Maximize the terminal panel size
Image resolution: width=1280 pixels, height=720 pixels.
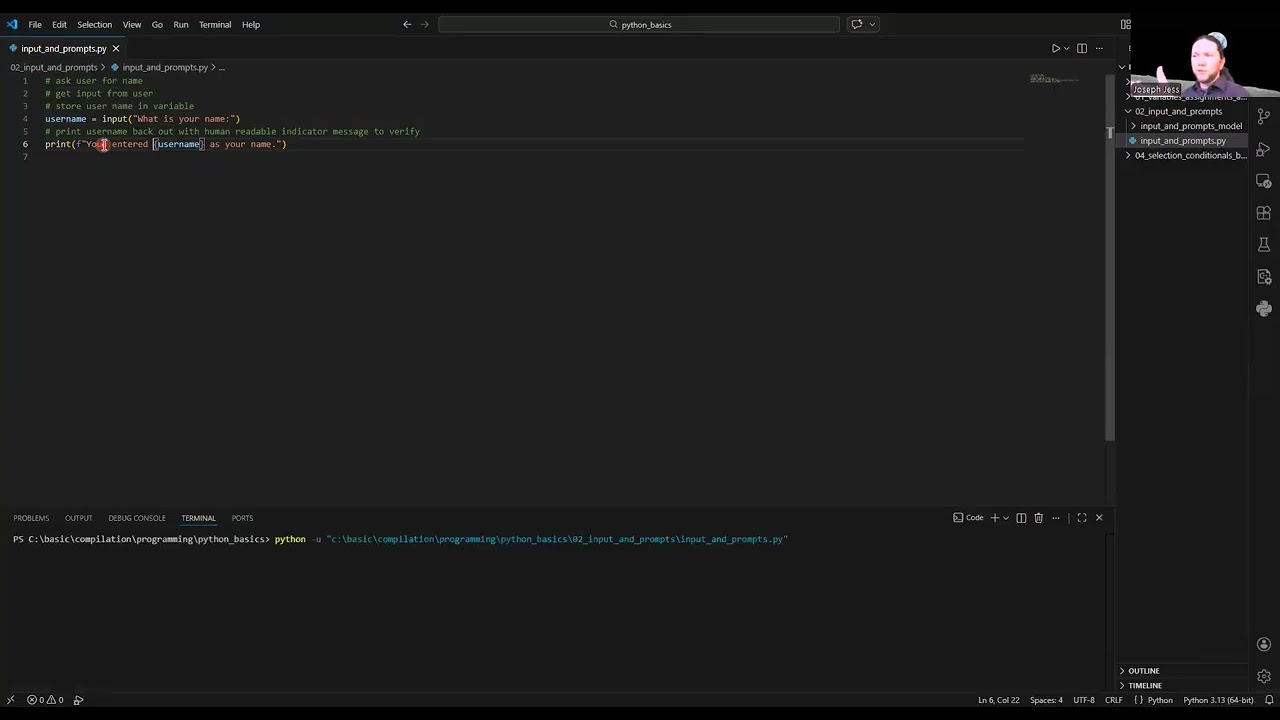coord(1081,518)
